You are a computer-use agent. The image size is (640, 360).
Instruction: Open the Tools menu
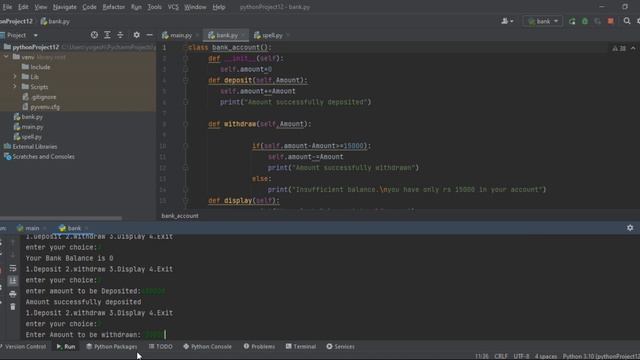pyautogui.click(x=154, y=7)
